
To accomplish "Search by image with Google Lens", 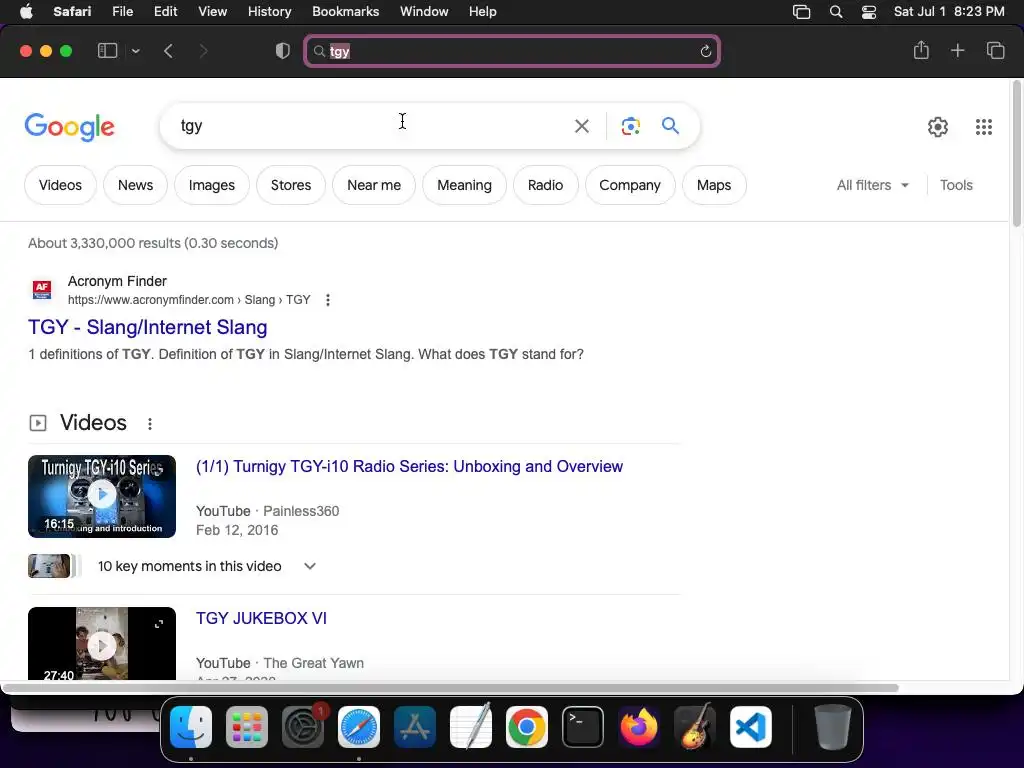I will pos(630,126).
